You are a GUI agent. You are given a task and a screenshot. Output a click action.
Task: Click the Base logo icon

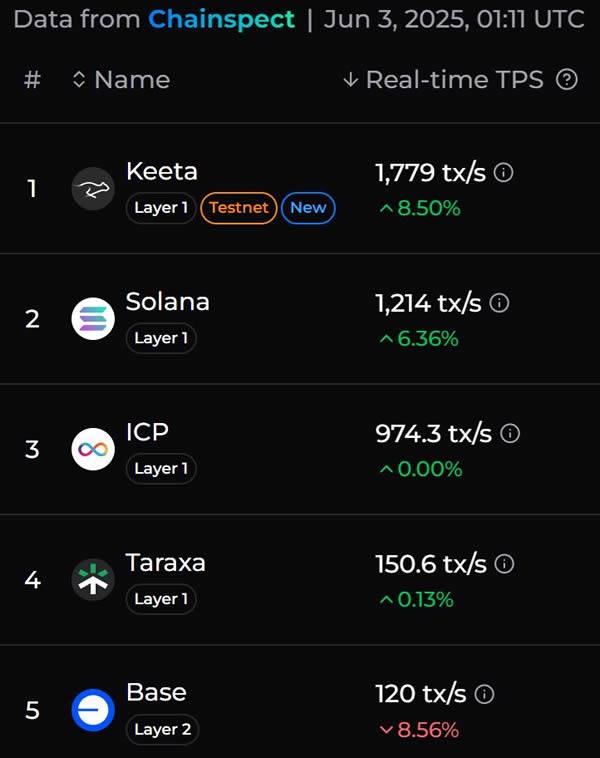pyautogui.click(x=93, y=710)
